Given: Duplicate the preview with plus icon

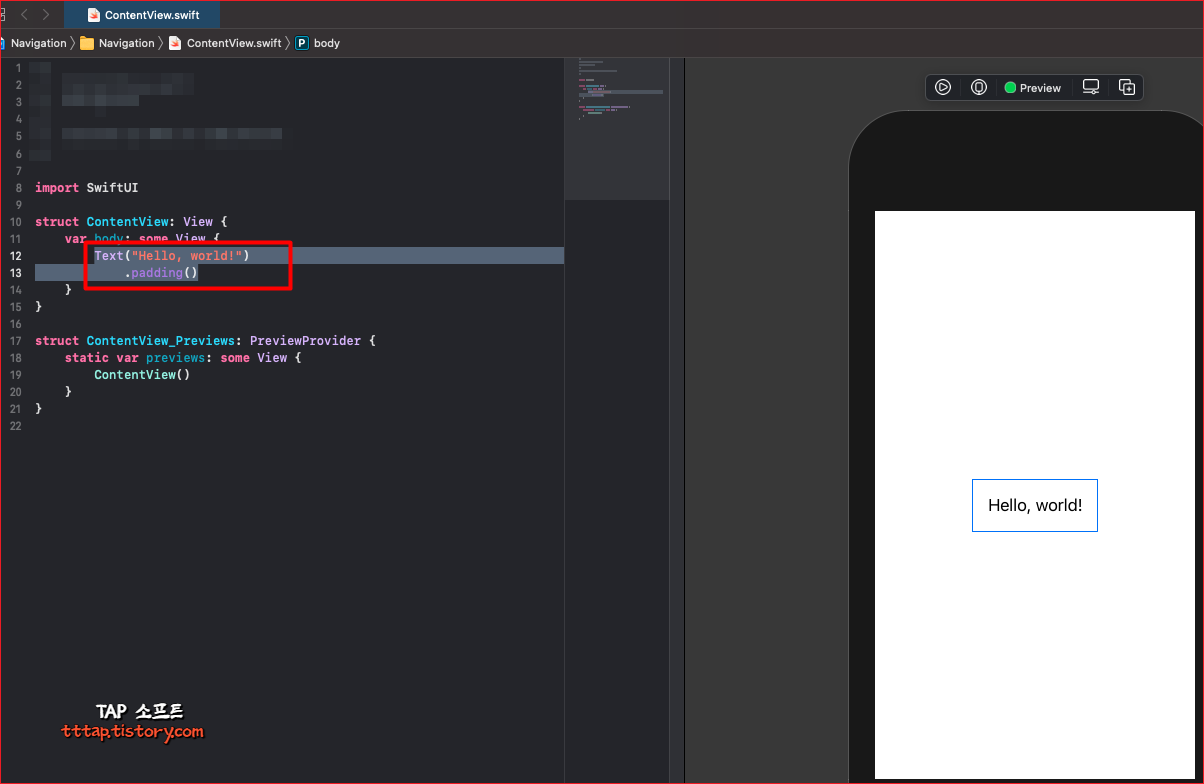Looking at the screenshot, I should 1126,87.
